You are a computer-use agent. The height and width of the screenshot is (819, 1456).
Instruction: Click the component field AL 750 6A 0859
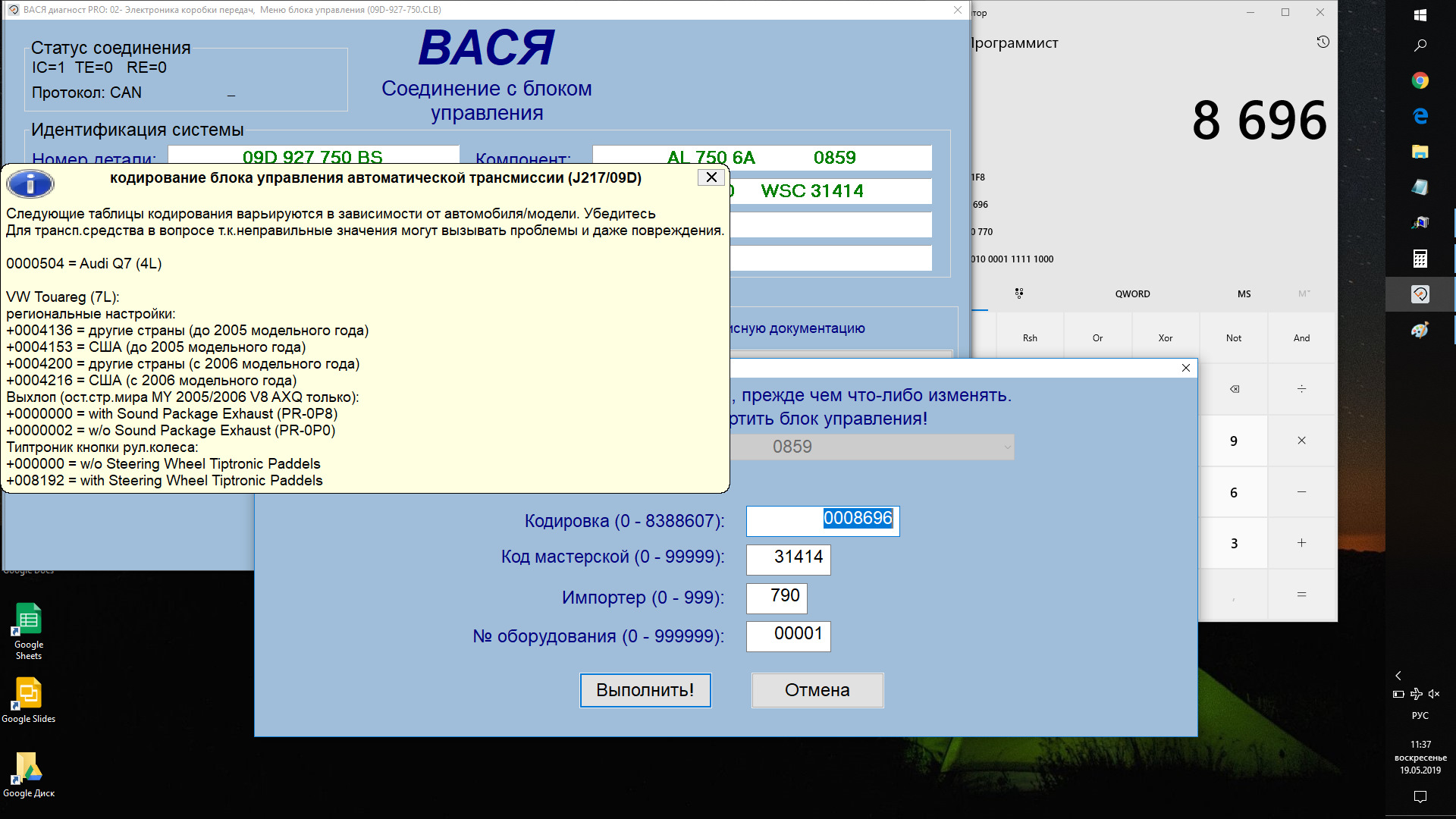pos(761,158)
